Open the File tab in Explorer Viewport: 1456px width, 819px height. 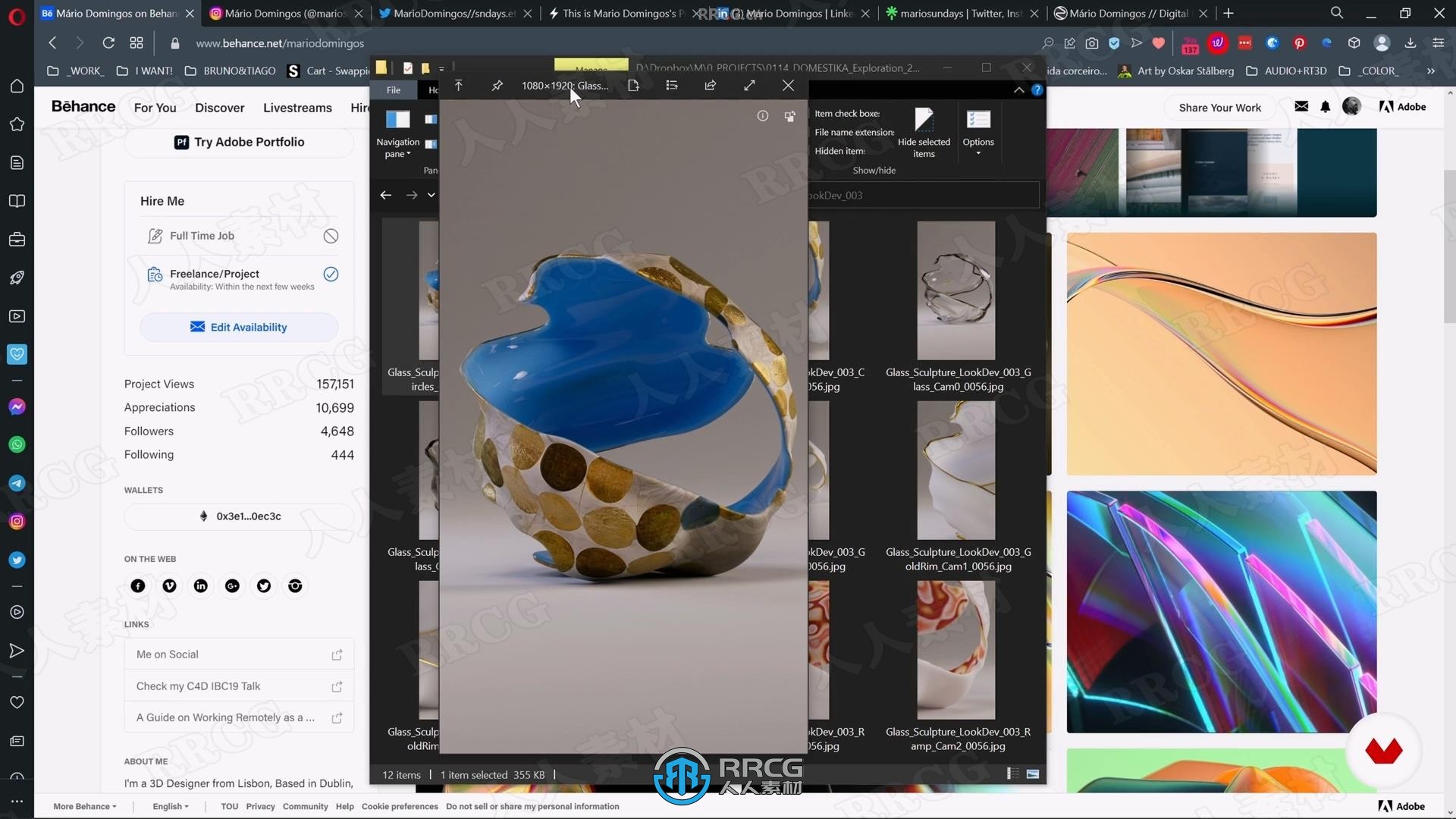pyautogui.click(x=394, y=90)
